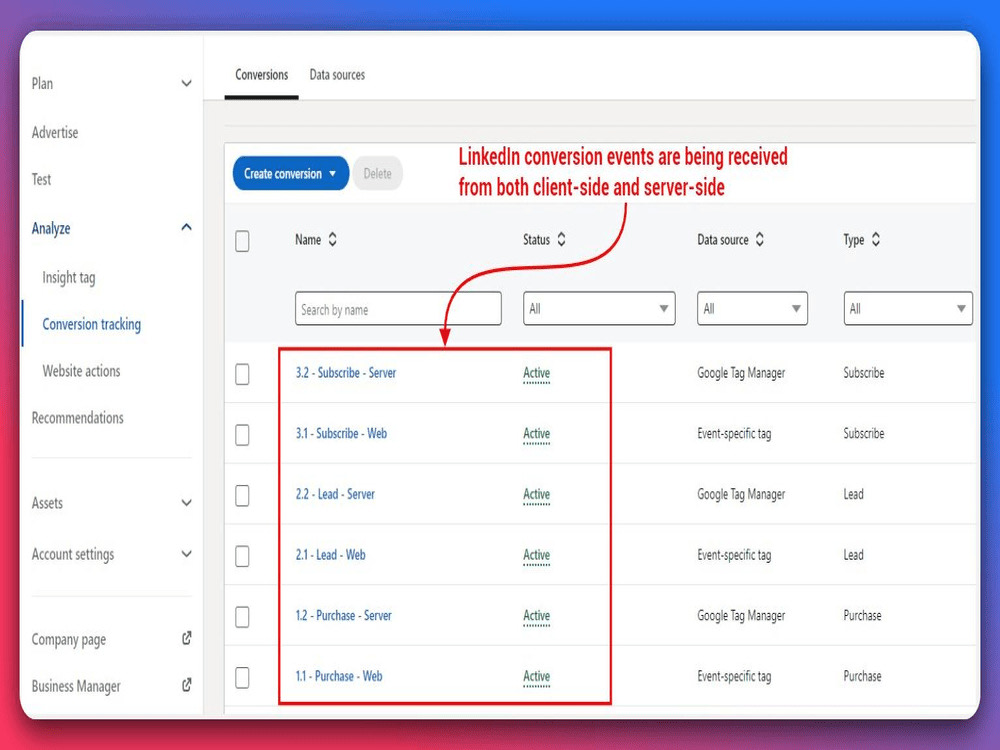Expand the Account settings section
Viewport: 1000px width, 750px height.
(186, 554)
